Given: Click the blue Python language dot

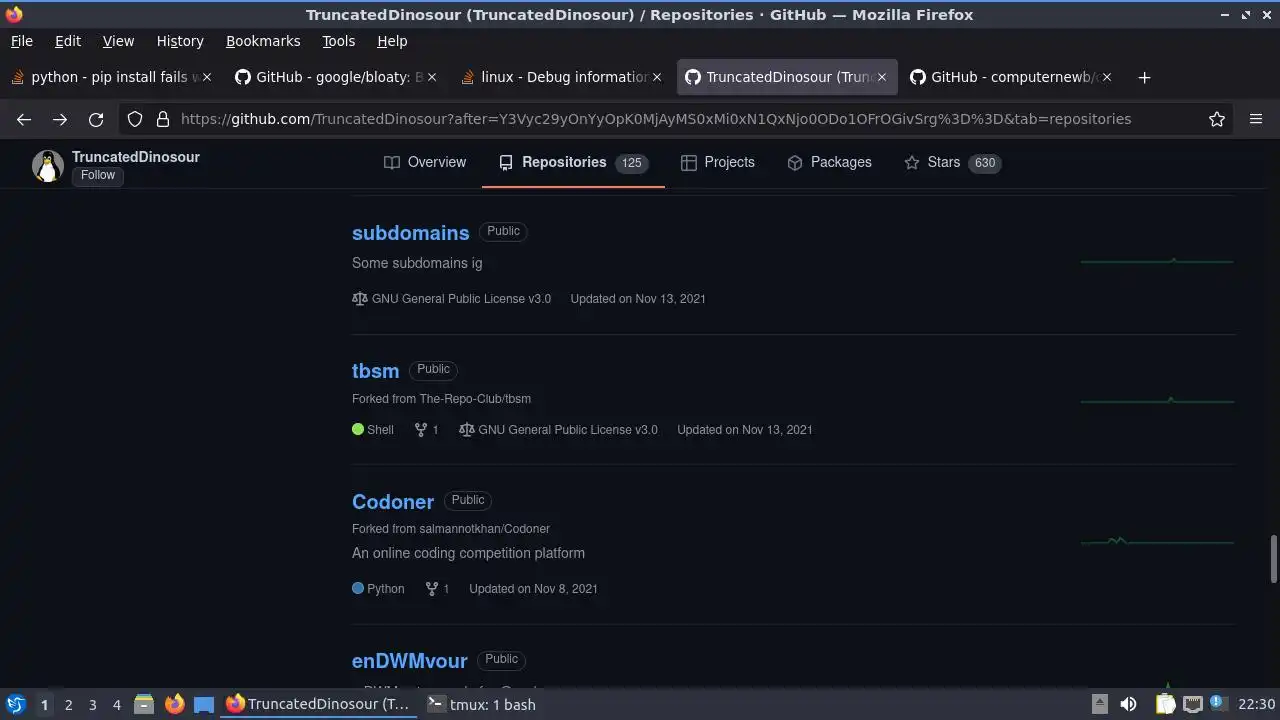Looking at the screenshot, I should pyautogui.click(x=358, y=588).
